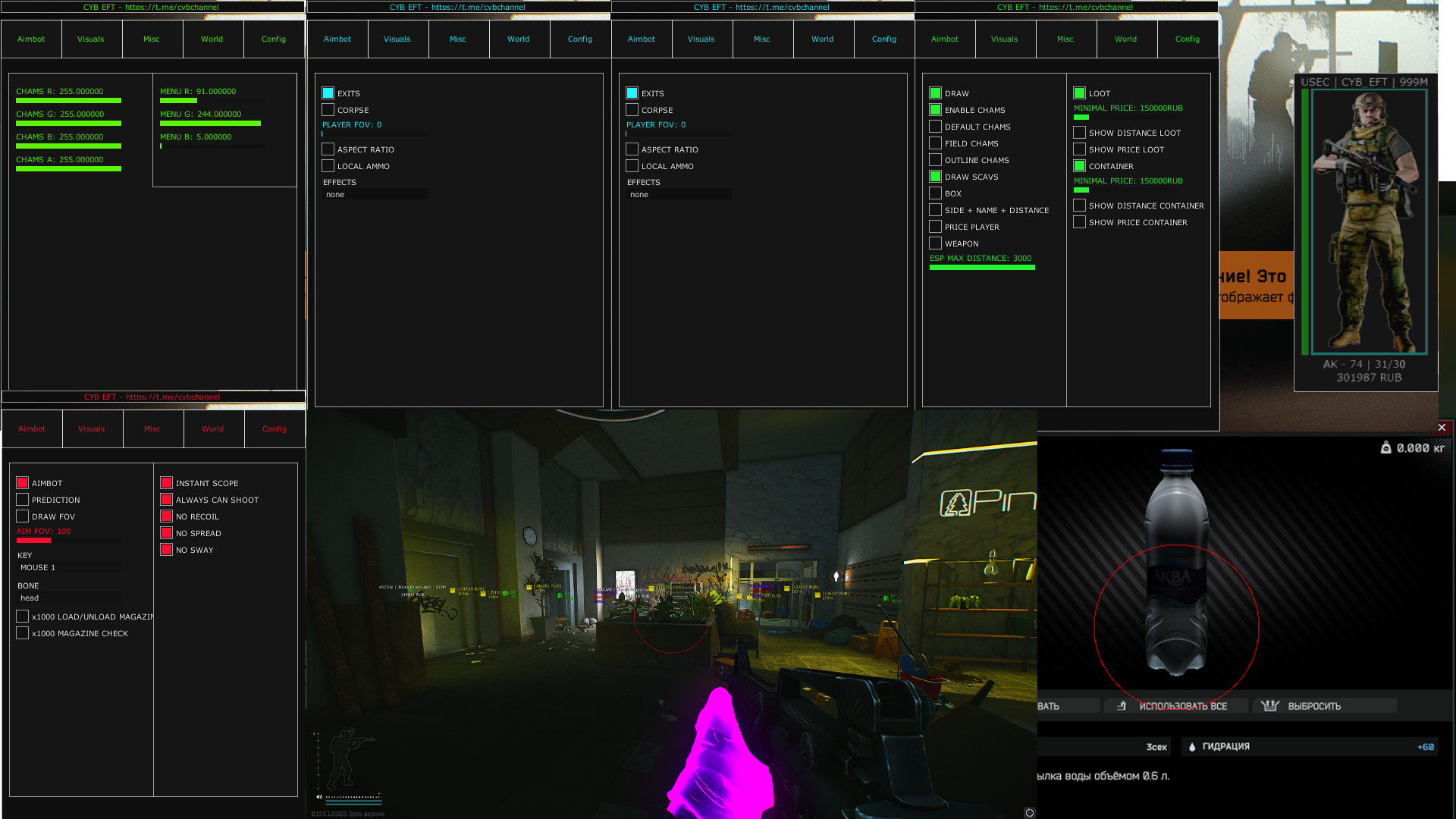The height and width of the screenshot is (819, 1456).
Task: Enable SHOW PRICE LOOT checkbox
Action: (x=1080, y=149)
